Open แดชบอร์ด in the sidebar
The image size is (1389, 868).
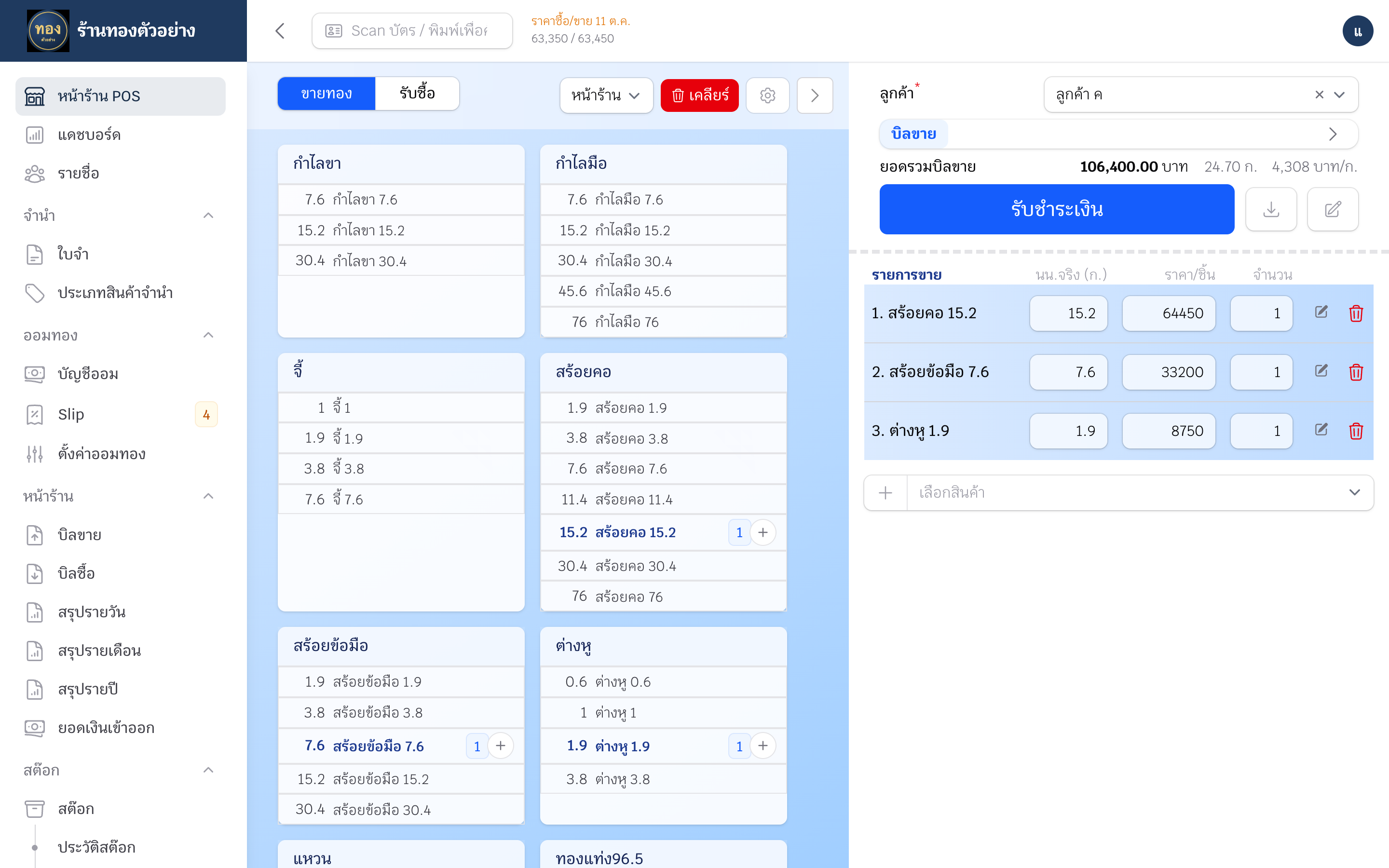121,135
